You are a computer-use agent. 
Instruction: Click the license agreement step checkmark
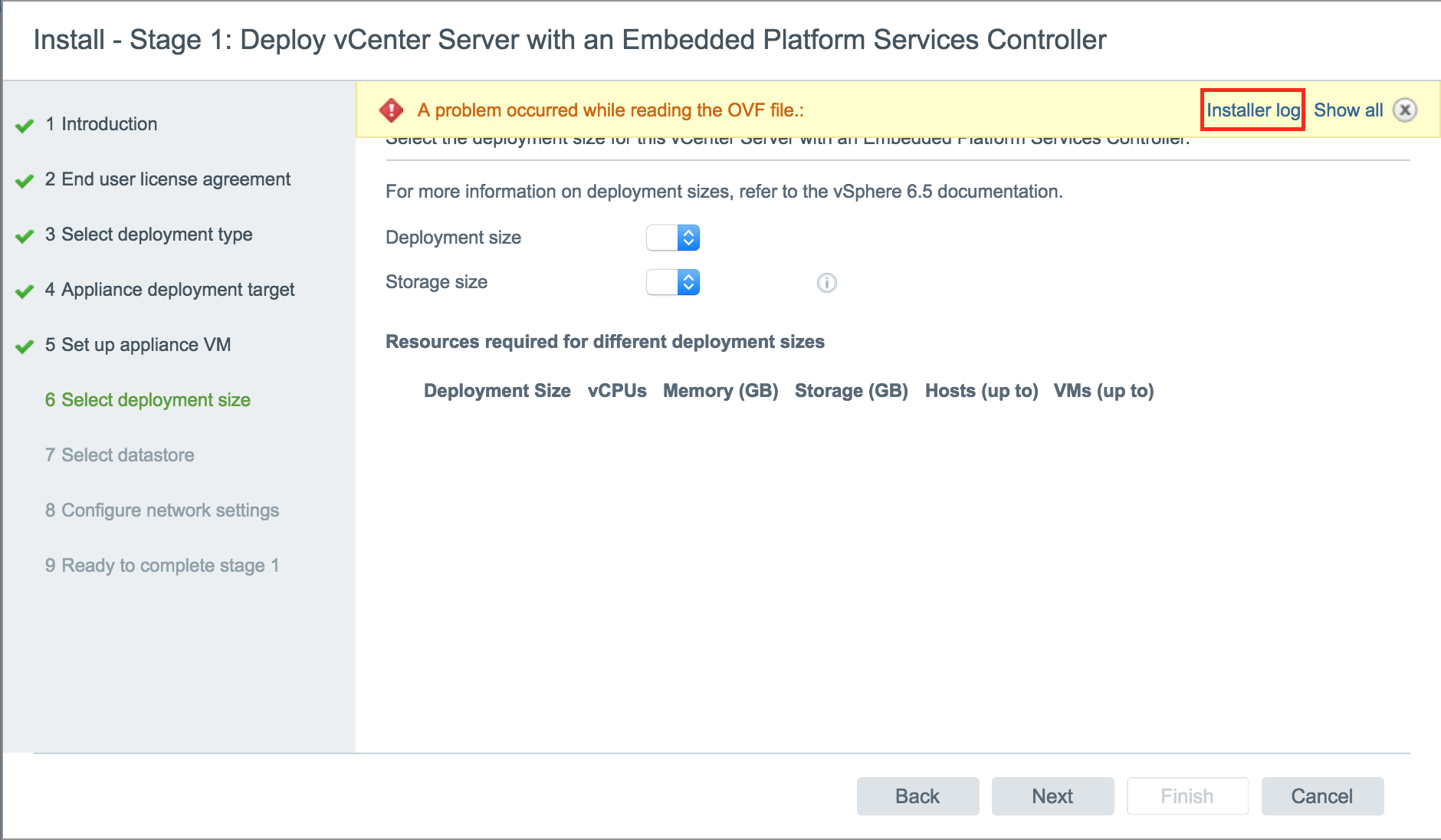(x=25, y=180)
